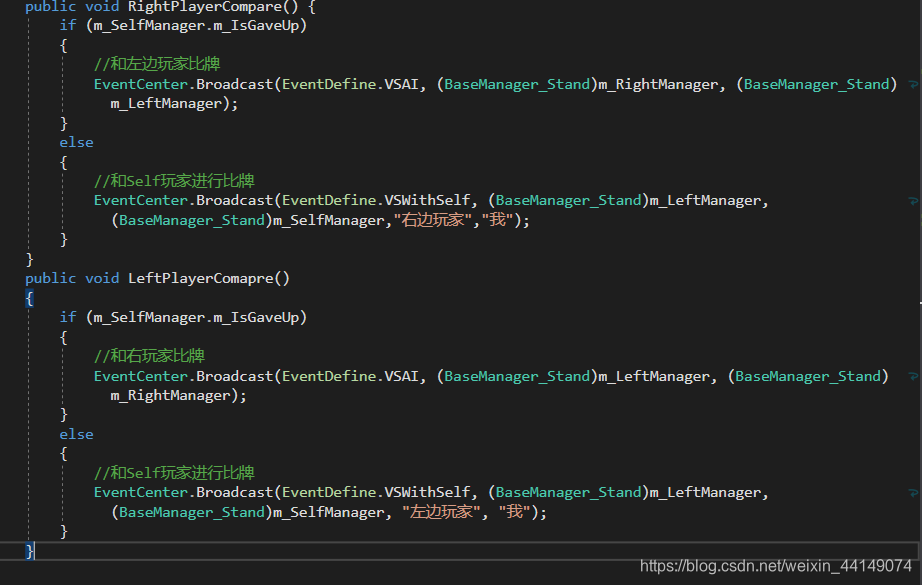Image resolution: width=922 pixels, height=585 pixels.
Task: Click "public" keyword before LeftPlayerComapre
Action: click(51, 278)
